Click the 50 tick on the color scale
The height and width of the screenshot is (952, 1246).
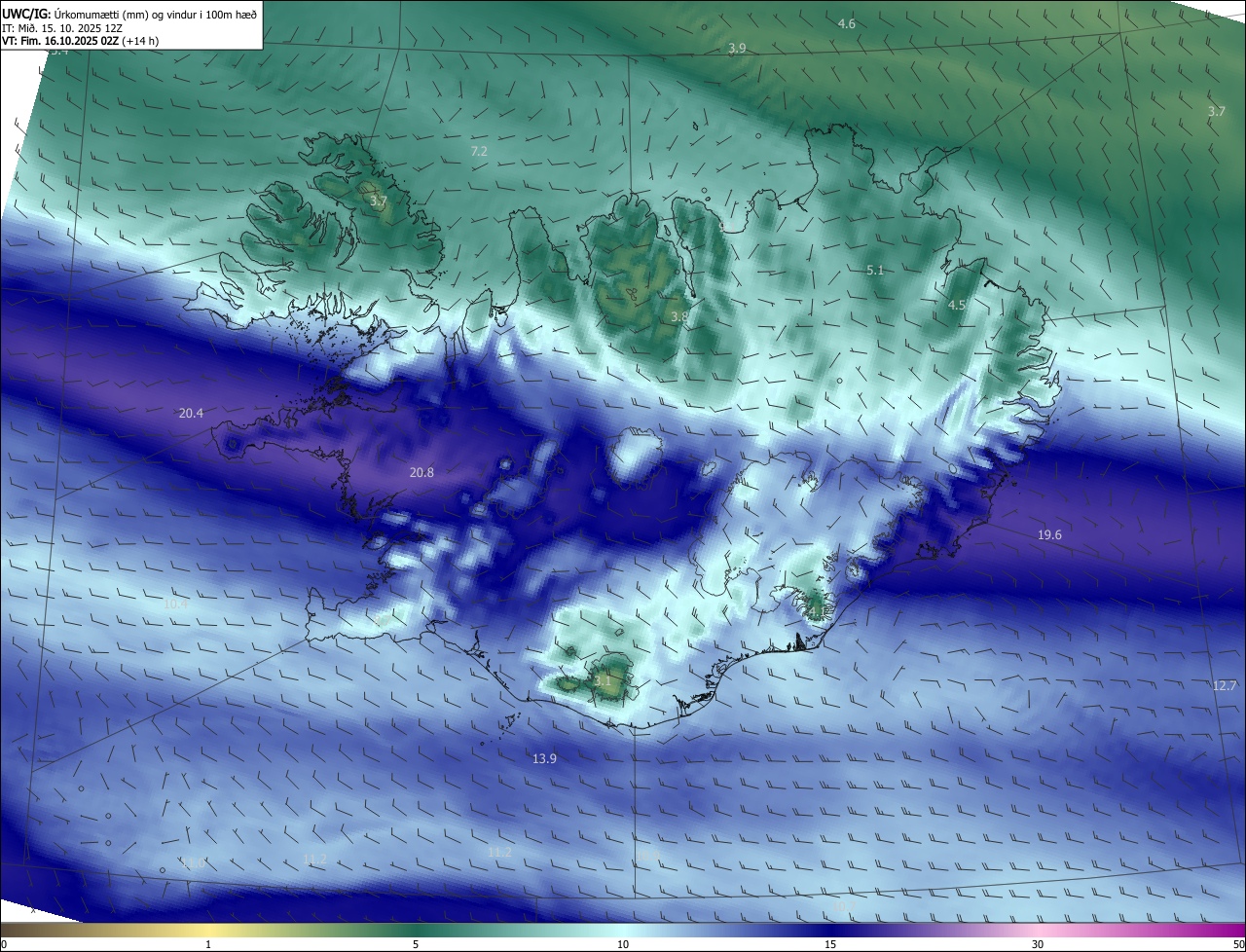click(1237, 944)
